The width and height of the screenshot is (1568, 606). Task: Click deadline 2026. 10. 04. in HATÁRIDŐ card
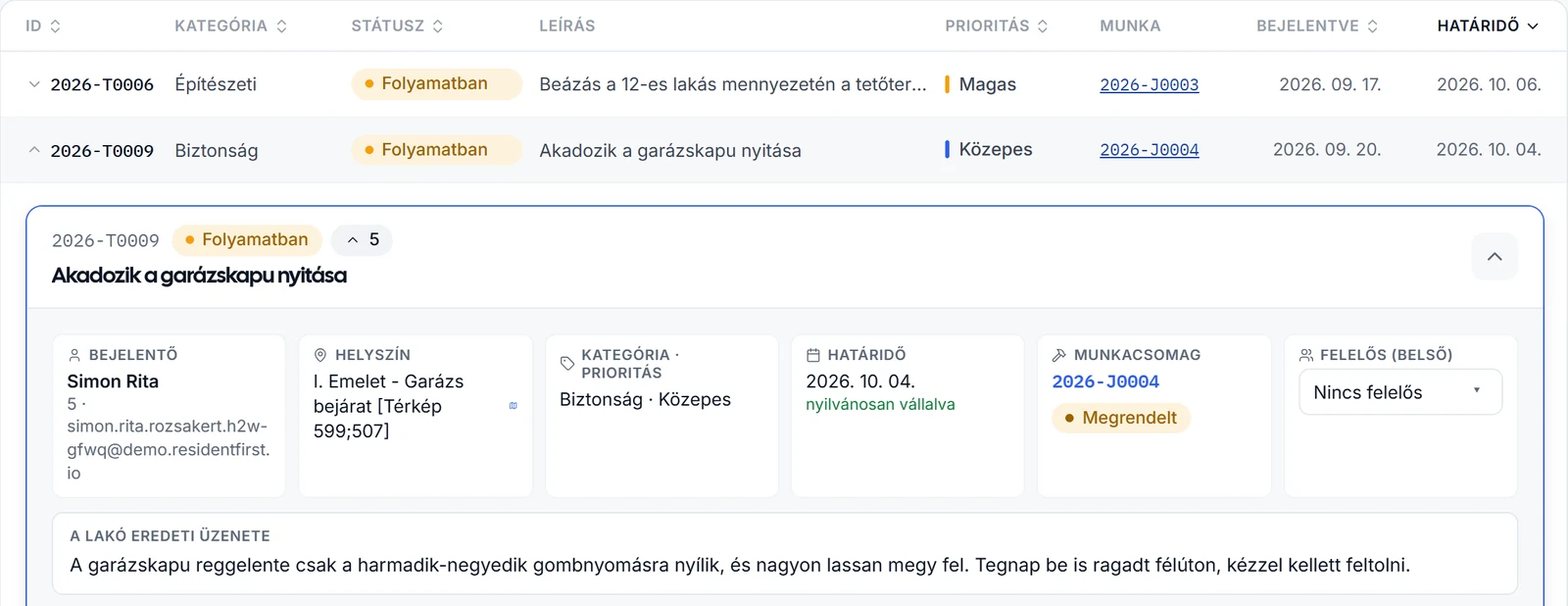click(x=860, y=381)
